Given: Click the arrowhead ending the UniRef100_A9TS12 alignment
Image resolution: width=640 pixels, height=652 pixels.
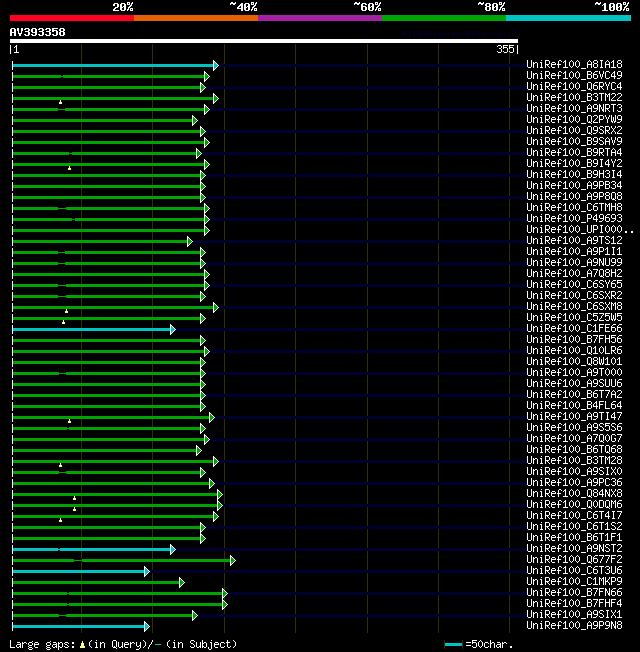Looking at the screenshot, I should (x=190, y=242).
